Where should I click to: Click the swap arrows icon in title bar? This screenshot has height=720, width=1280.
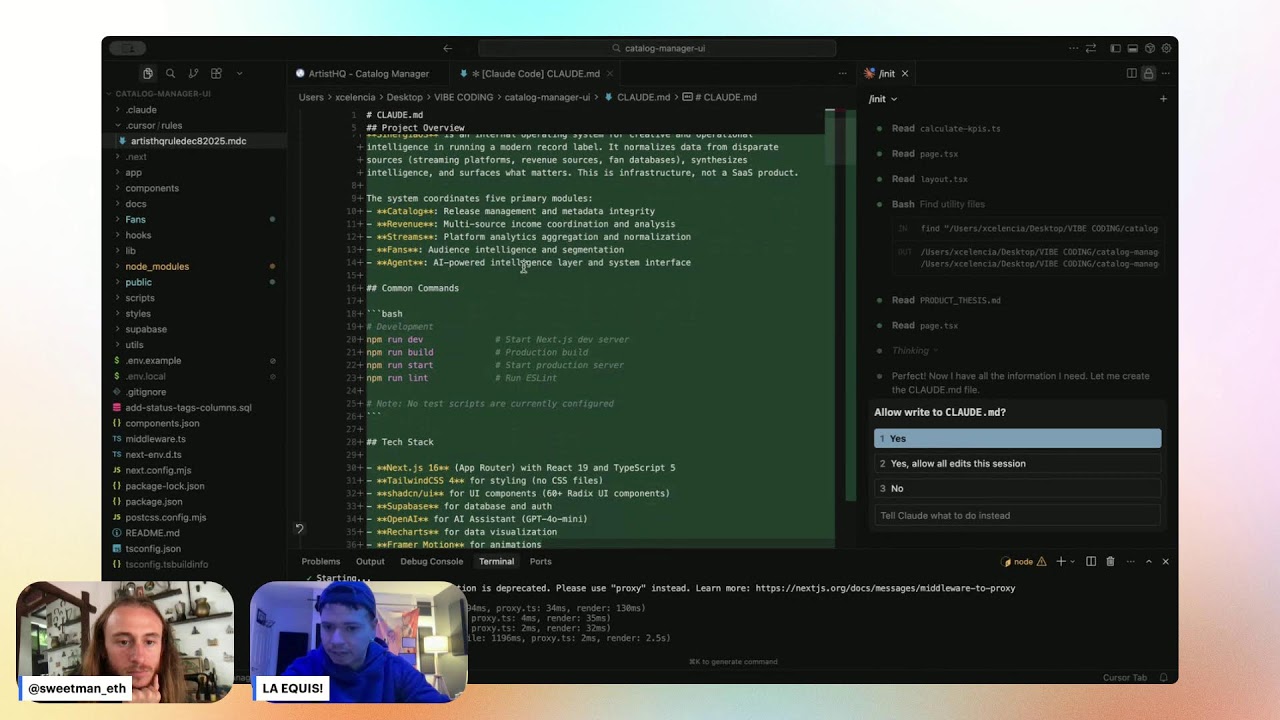tap(1091, 48)
